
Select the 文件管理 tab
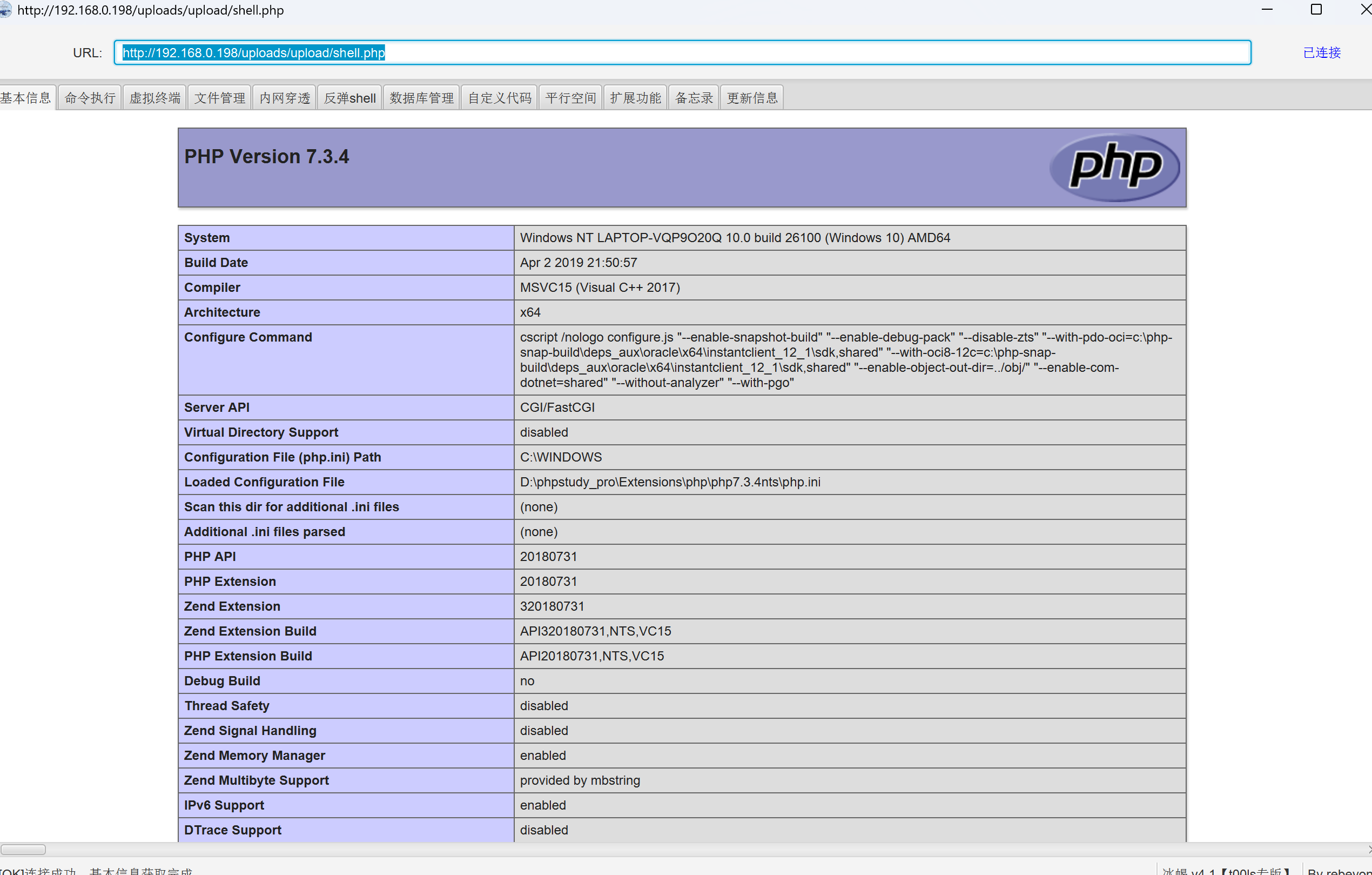(x=220, y=97)
